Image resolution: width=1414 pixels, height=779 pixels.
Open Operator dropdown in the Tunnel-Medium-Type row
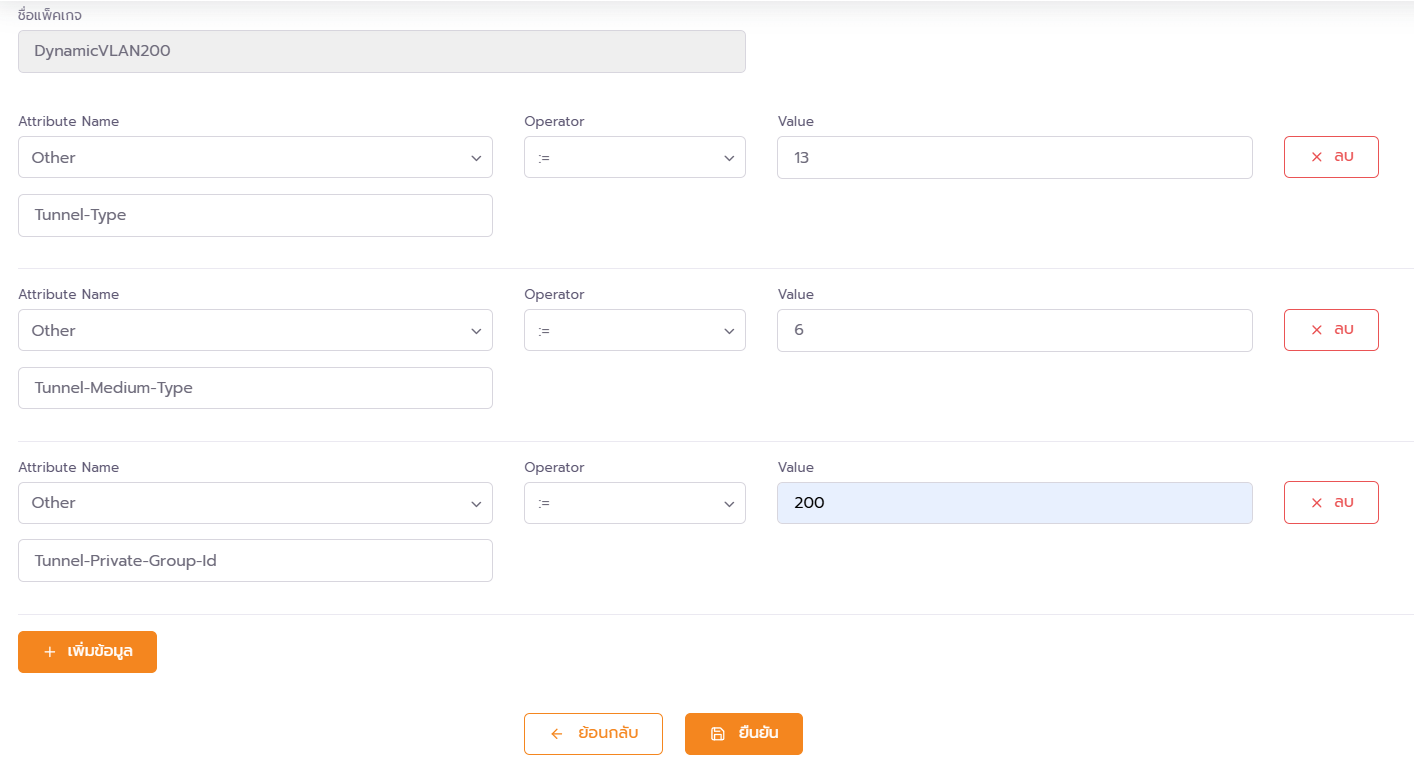tap(634, 330)
